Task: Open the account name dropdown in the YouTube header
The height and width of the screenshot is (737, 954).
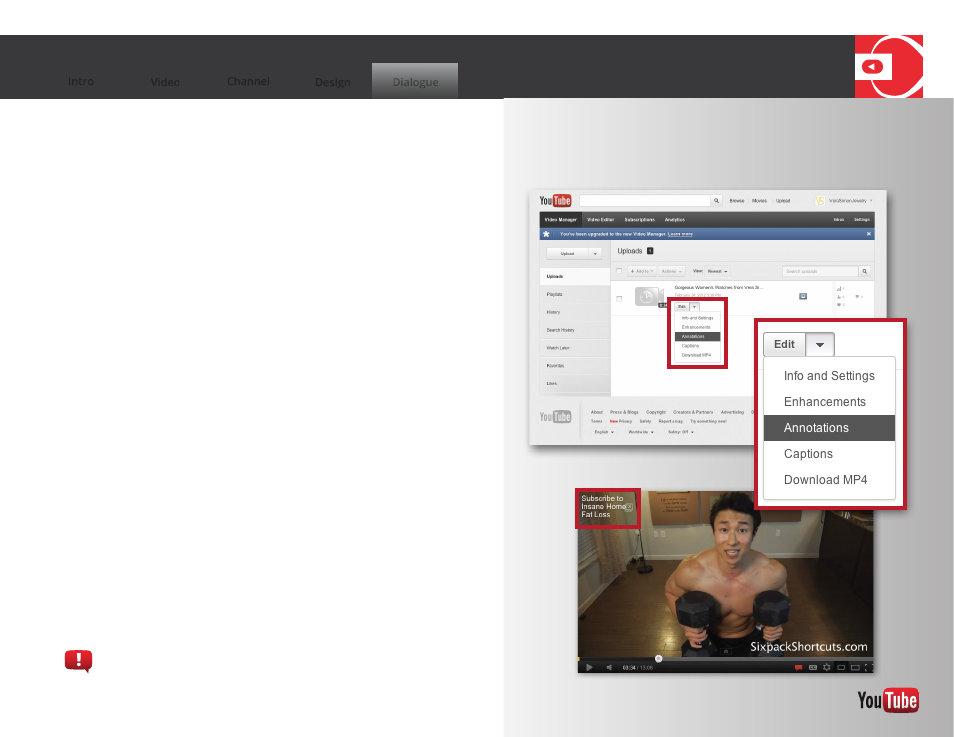Action: [x=850, y=200]
